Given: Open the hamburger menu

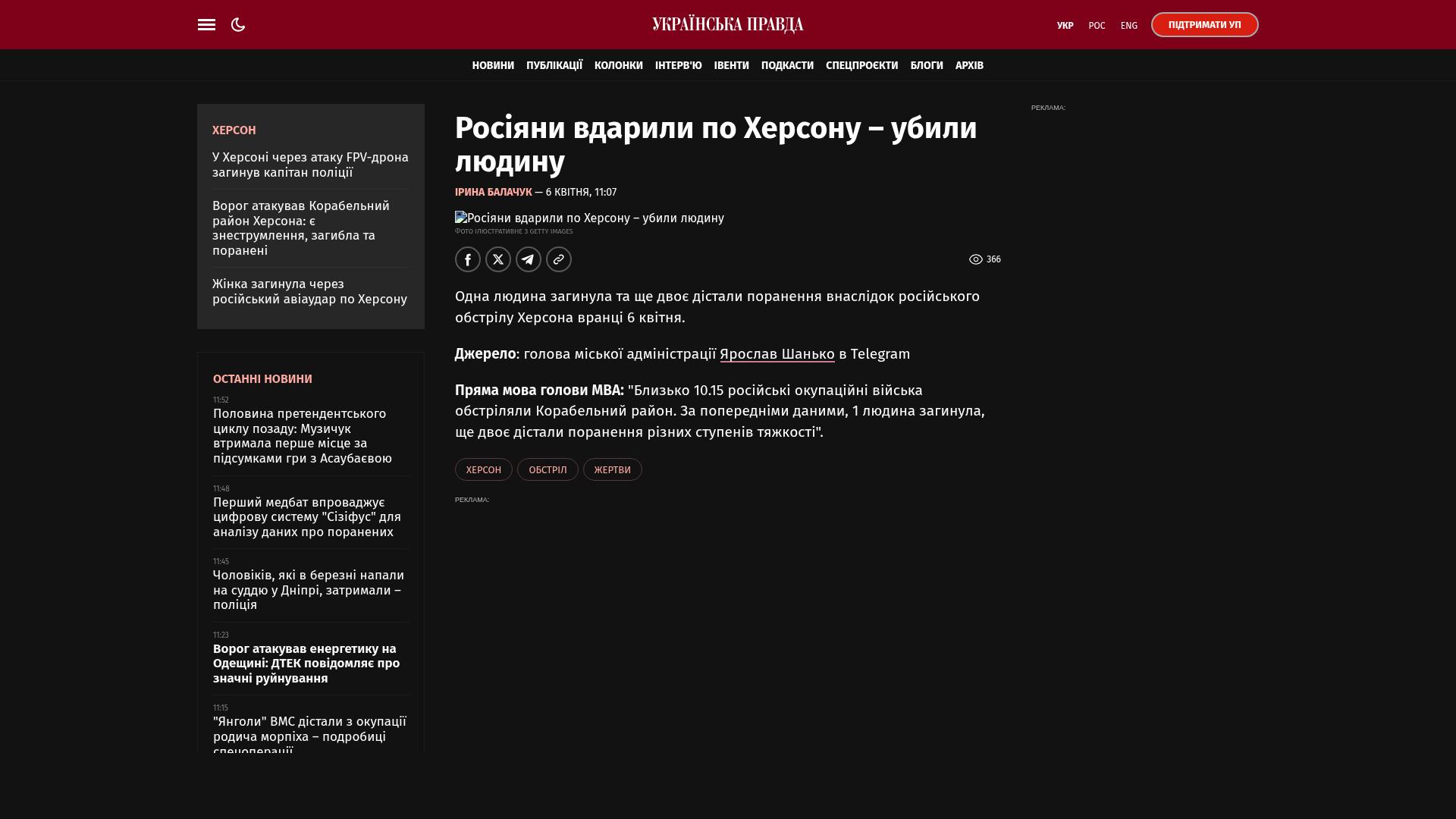Looking at the screenshot, I should [206, 25].
